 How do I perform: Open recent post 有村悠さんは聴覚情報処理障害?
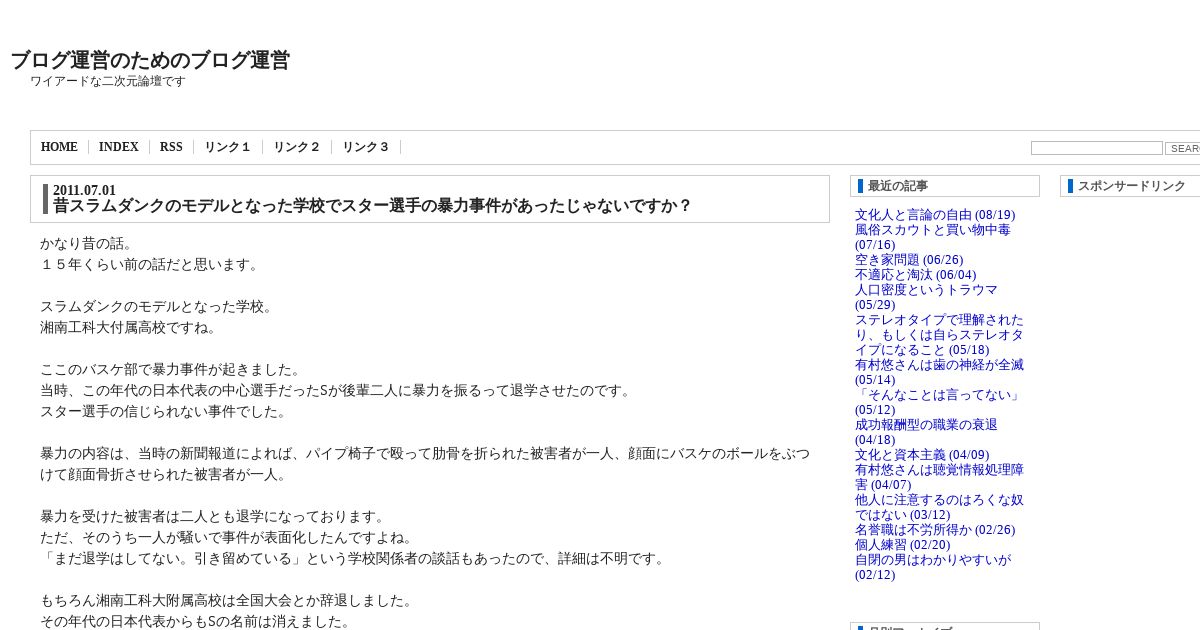click(x=939, y=477)
